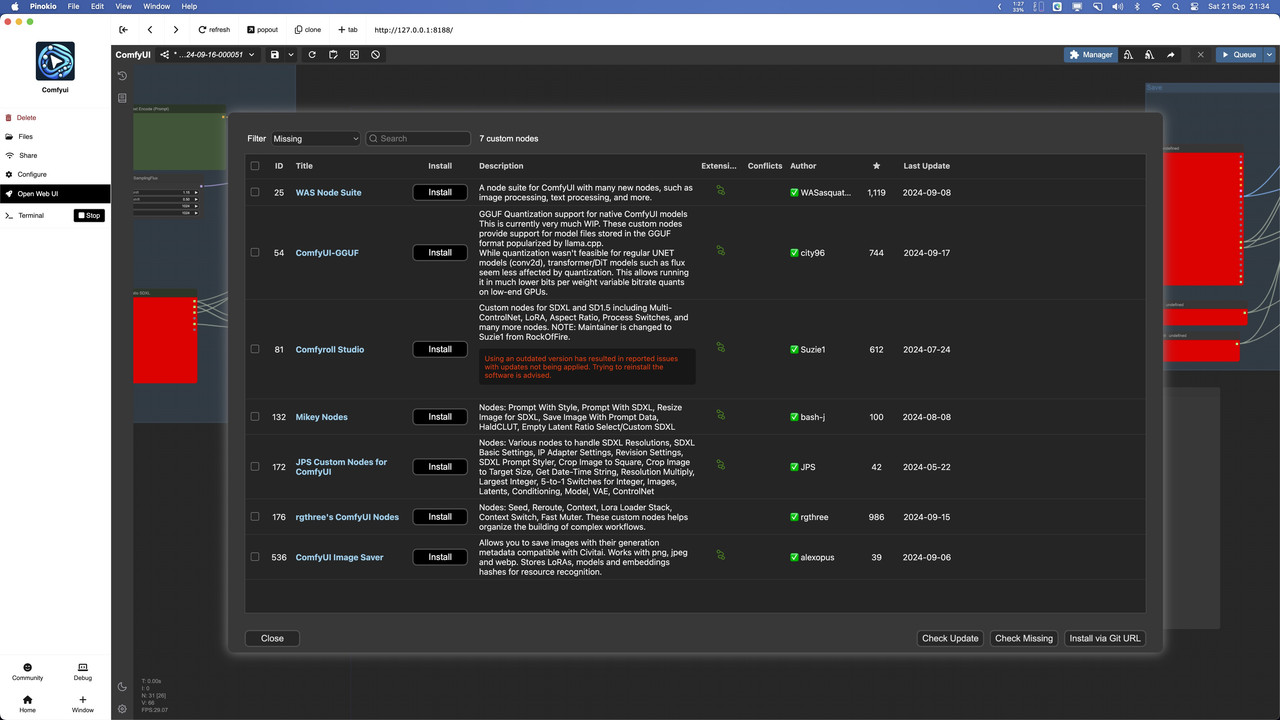This screenshot has height=720, width=1280.
Task: Click the extension icon for JPS Custom Nodes
Action: (720, 464)
